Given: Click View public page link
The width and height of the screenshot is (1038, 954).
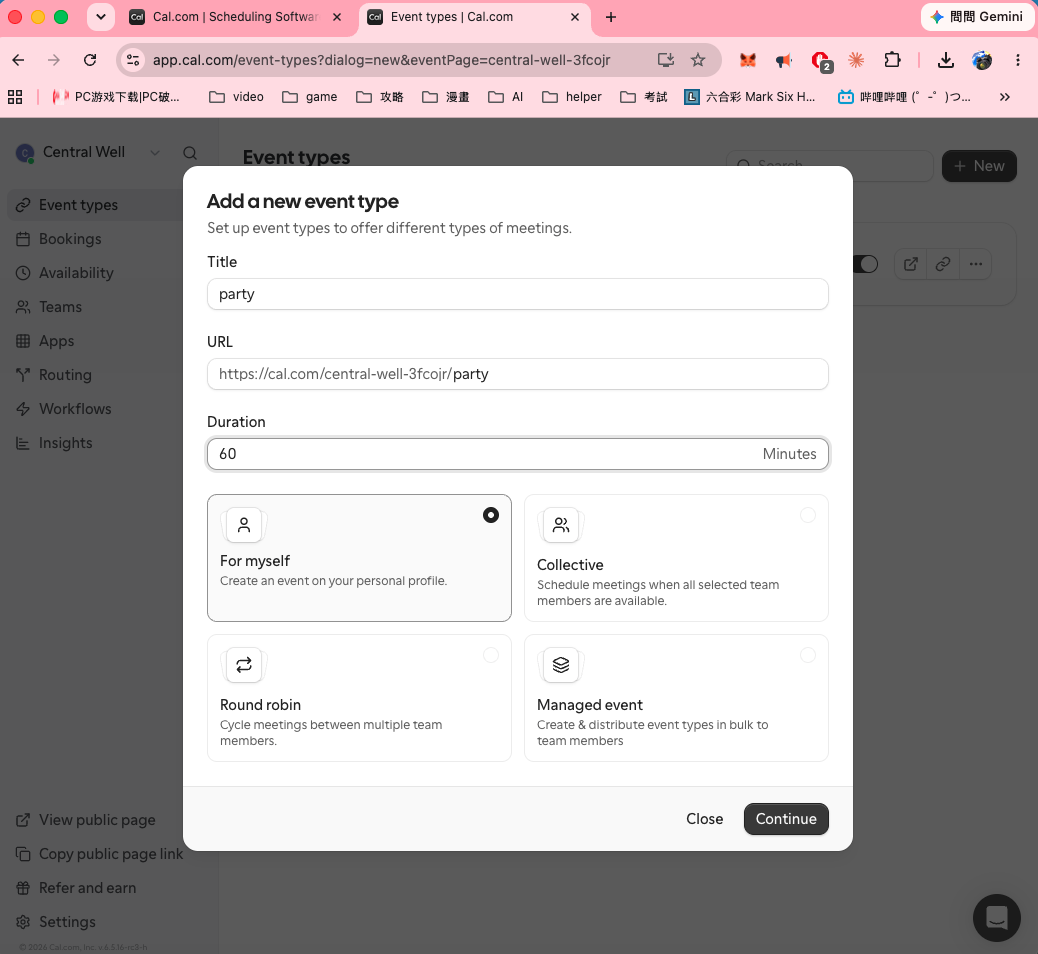Looking at the screenshot, I should tap(97, 820).
